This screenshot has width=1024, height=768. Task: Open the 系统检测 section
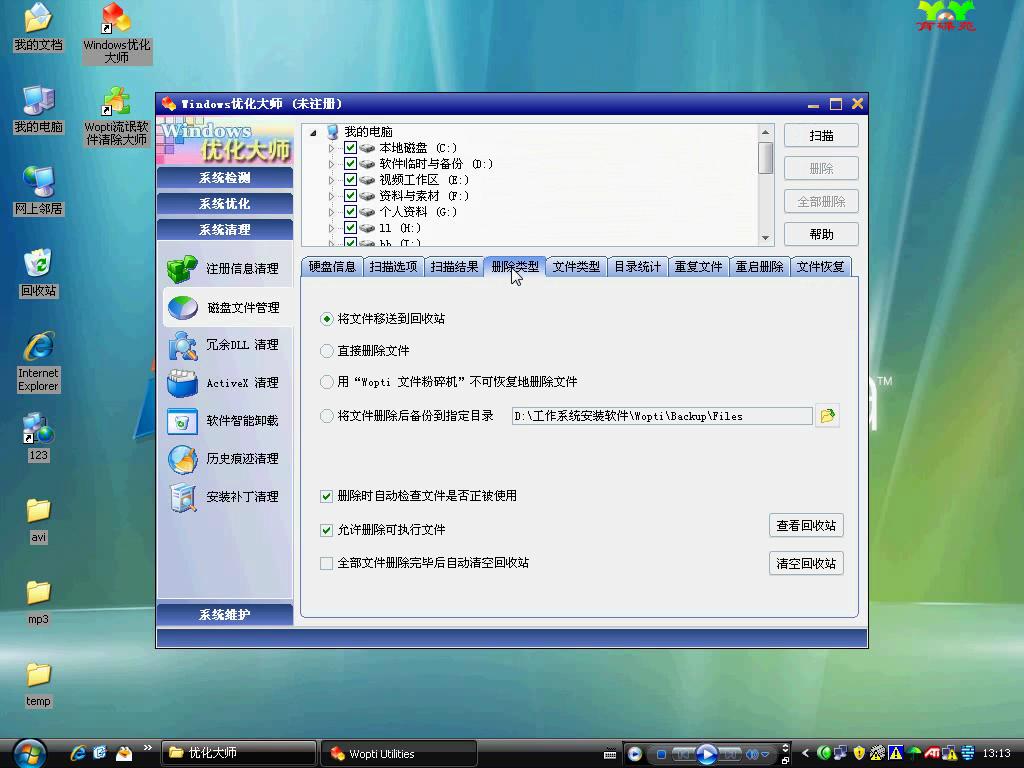225,178
